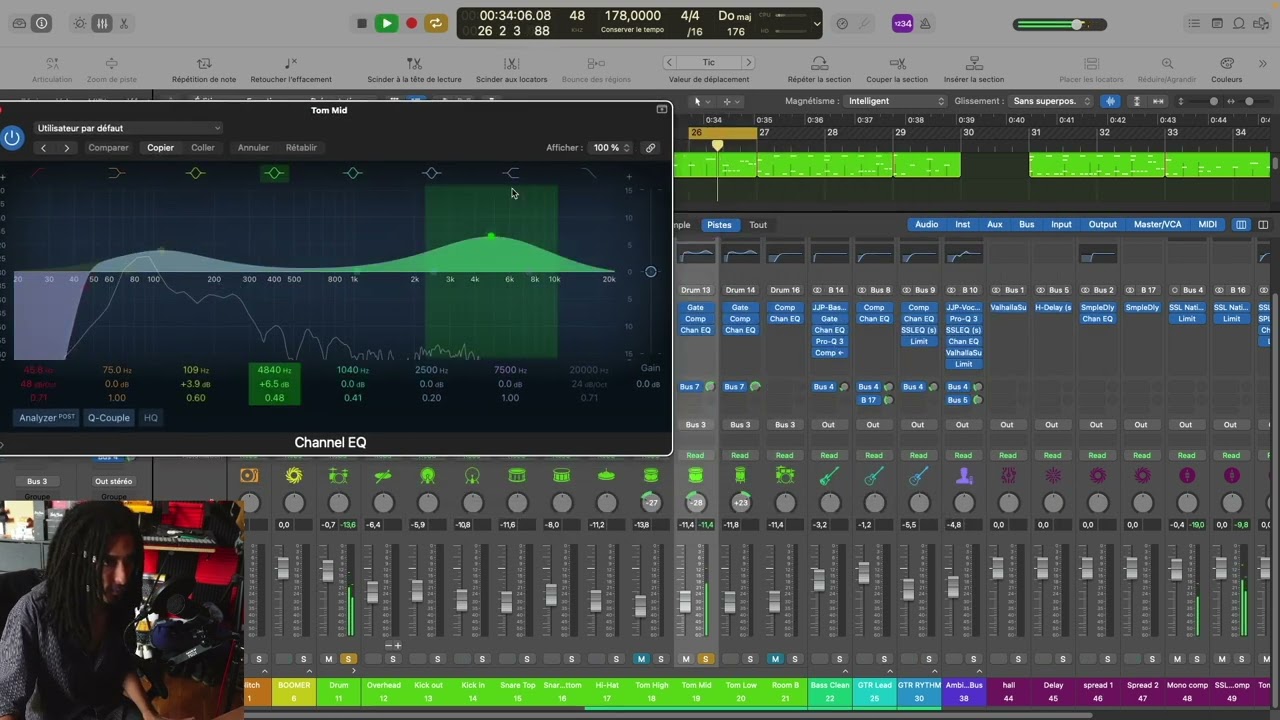Click Couper la section icon
1280x720 pixels.
[897, 63]
